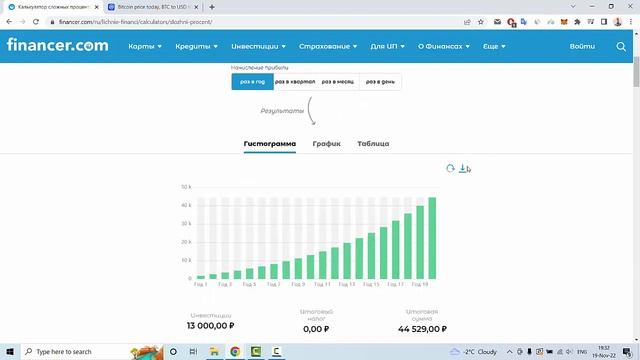
Task: Switch to the Таблица tab
Action: [x=373, y=144]
